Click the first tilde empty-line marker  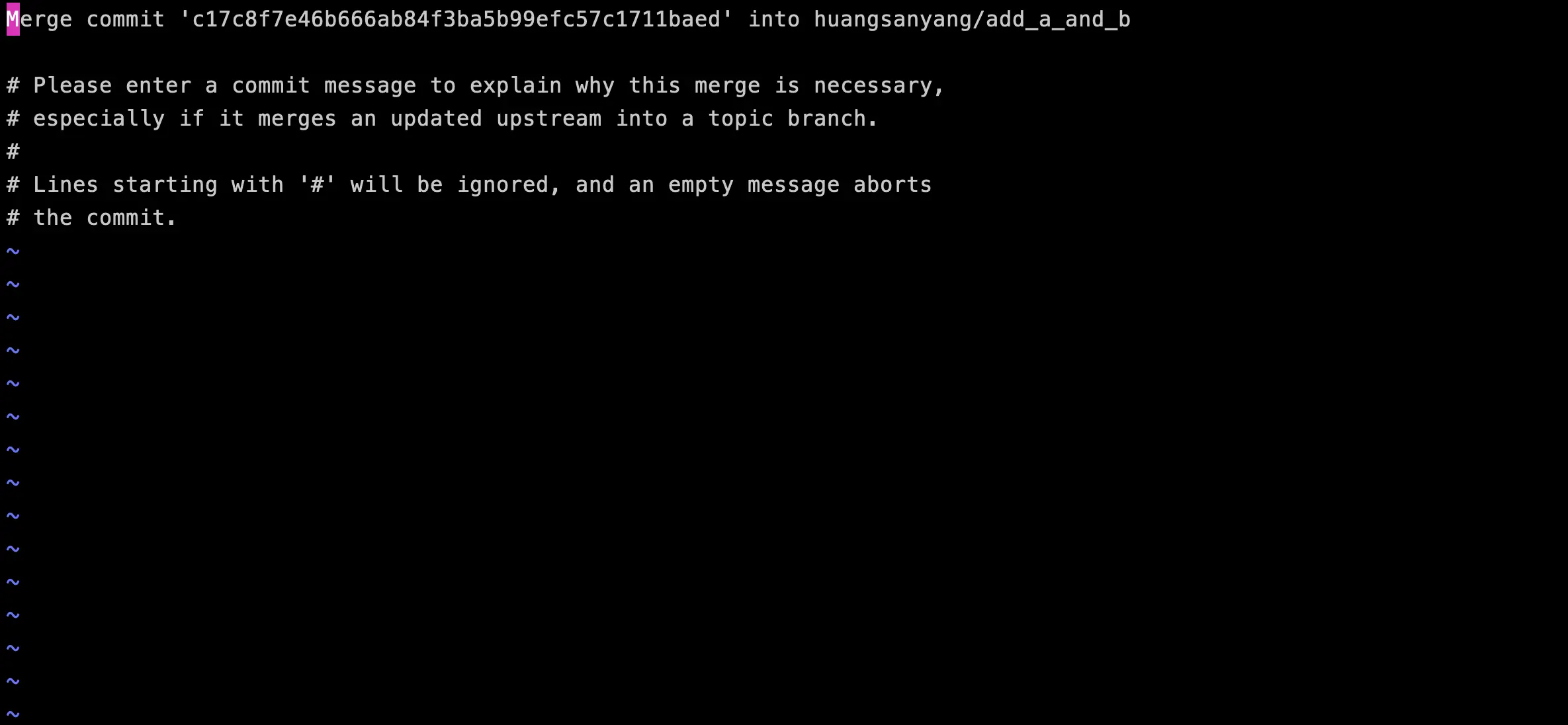(x=13, y=251)
